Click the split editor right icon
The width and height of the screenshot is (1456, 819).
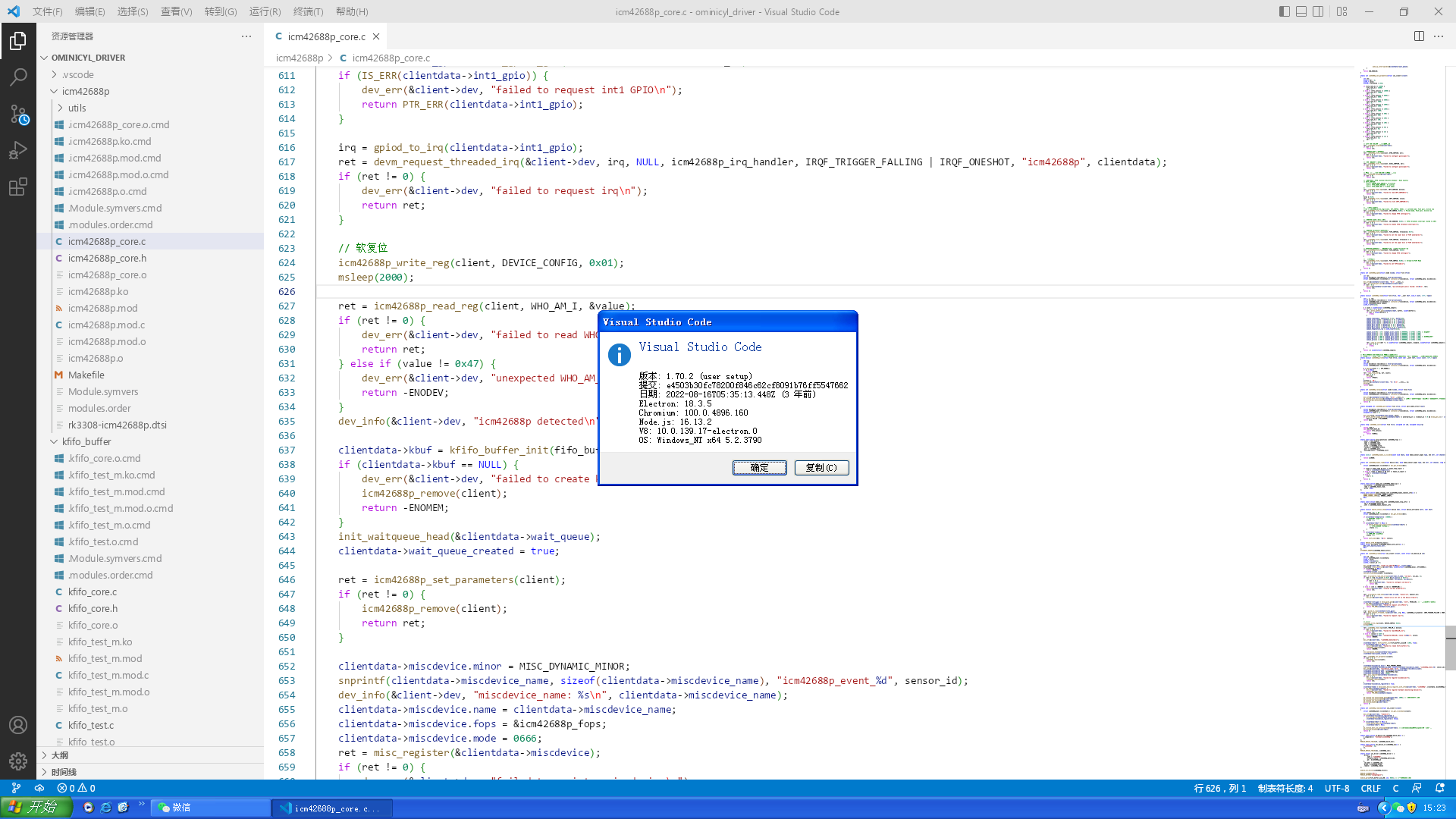coord(1419,36)
